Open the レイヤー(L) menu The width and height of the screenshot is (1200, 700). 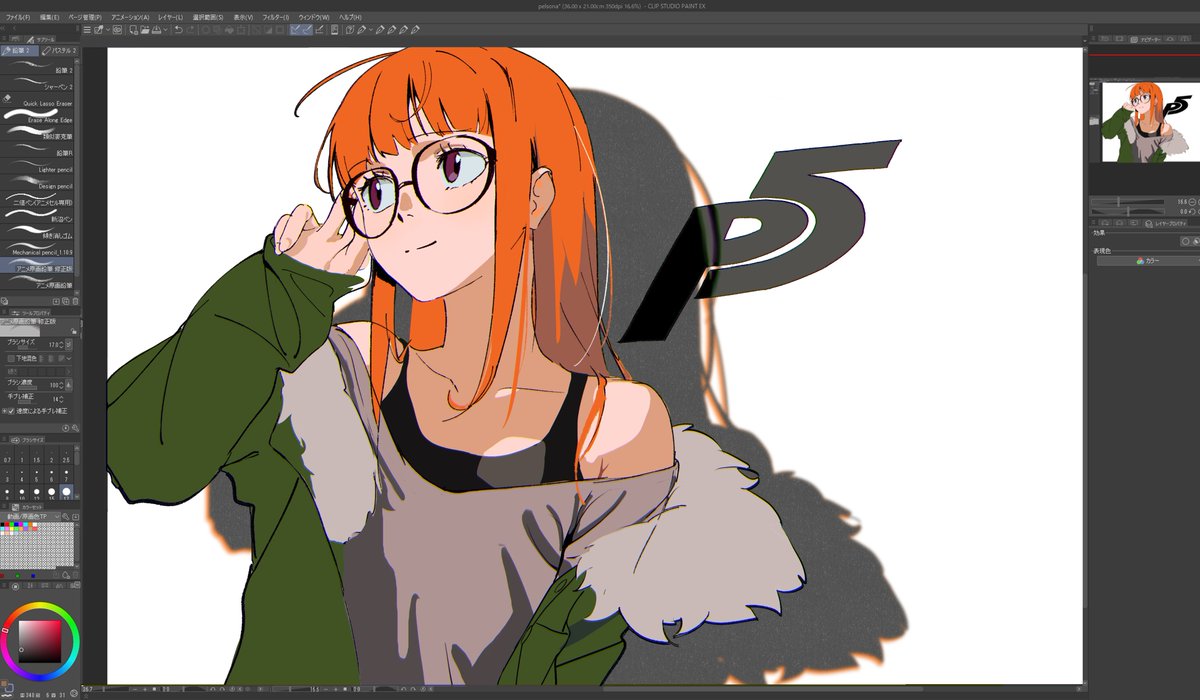(x=170, y=17)
